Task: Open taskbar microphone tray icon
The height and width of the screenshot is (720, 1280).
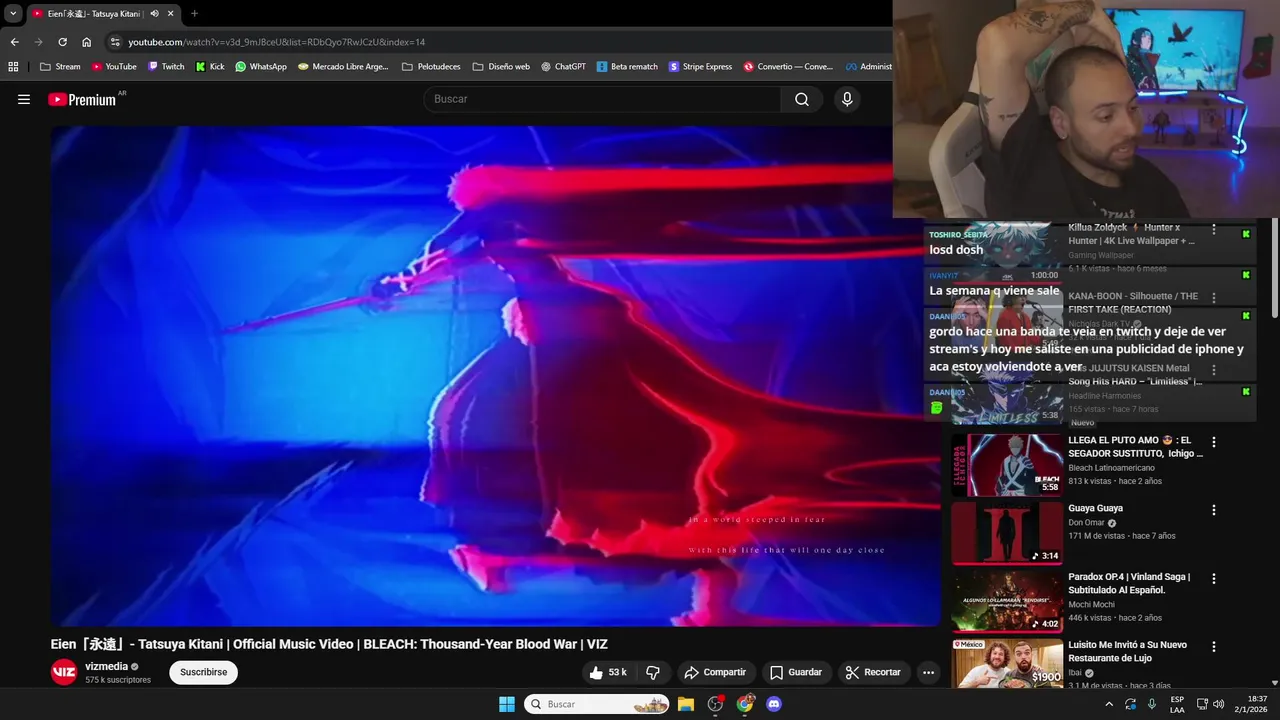Action: 1152,704
